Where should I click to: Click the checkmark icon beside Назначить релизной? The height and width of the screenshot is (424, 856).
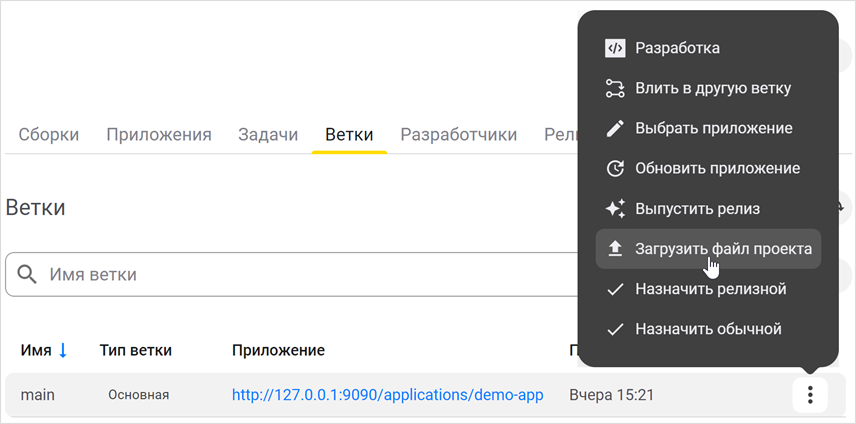pyautogui.click(x=615, y=289)
